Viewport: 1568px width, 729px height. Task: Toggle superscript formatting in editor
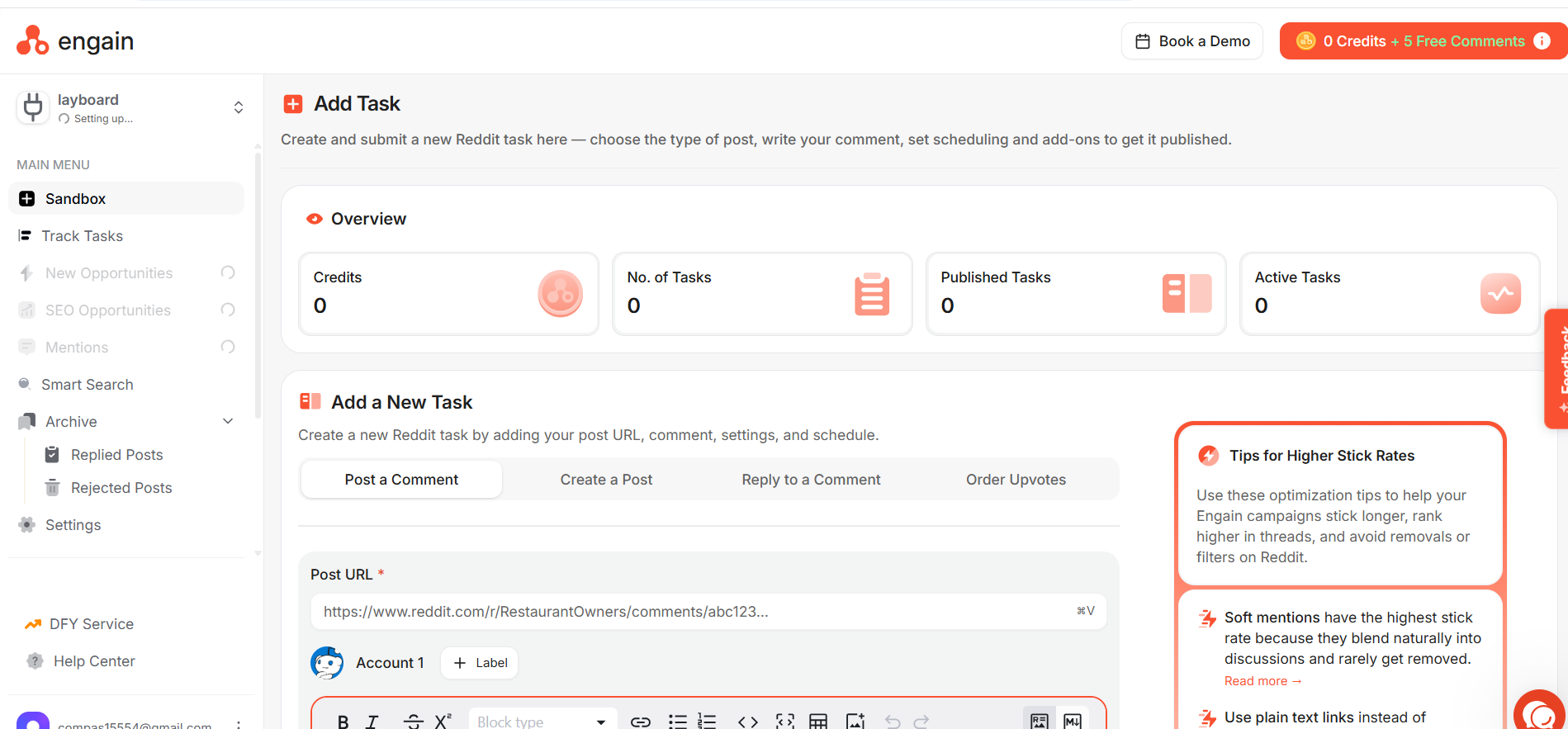(443, 720)
